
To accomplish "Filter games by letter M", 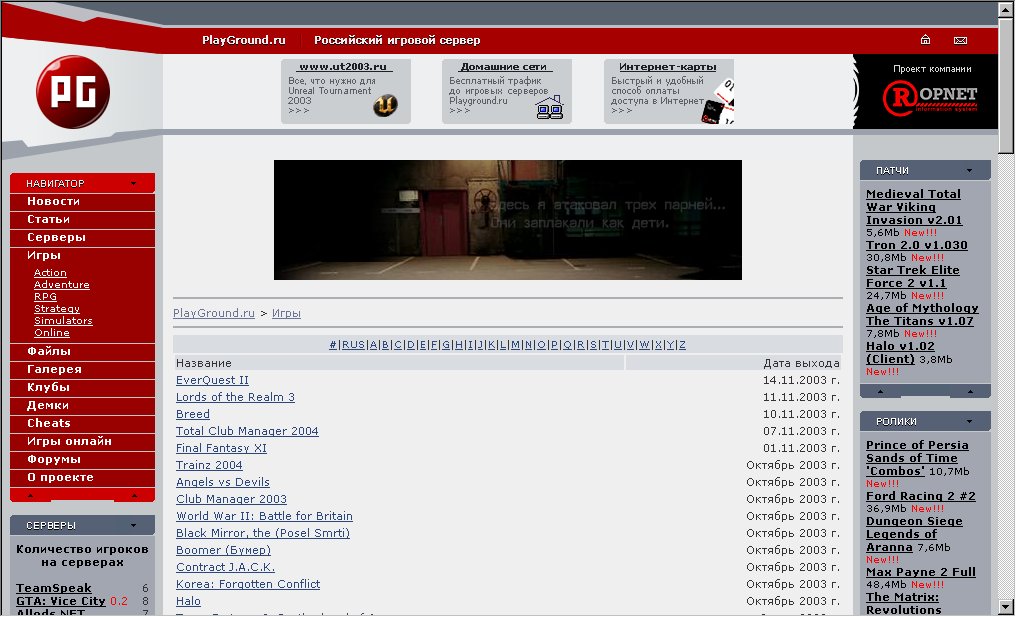I will coord(516,345).
